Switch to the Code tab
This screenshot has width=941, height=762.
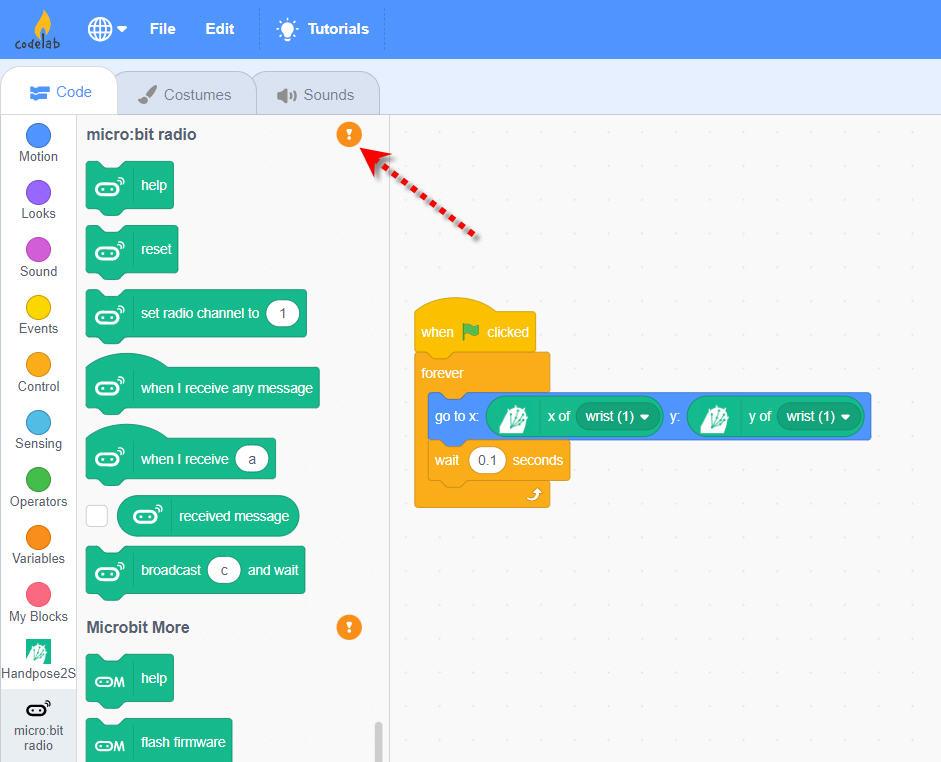tap(59, 92)
